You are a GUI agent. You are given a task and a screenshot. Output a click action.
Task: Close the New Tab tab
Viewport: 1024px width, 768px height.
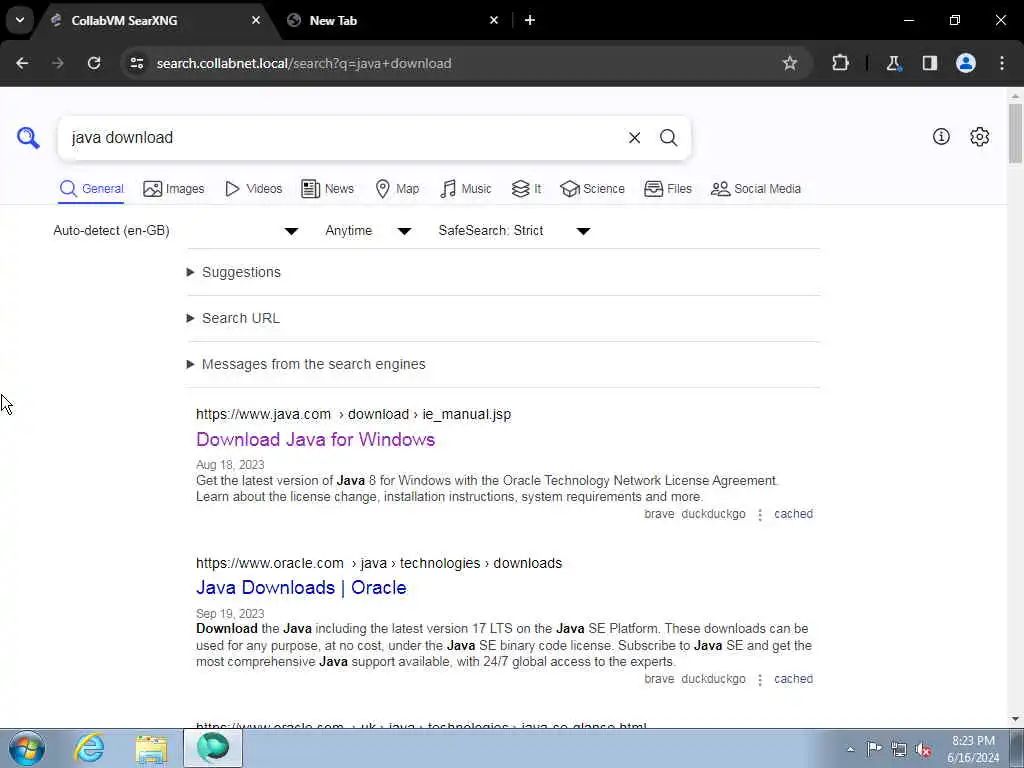(494, 20)
